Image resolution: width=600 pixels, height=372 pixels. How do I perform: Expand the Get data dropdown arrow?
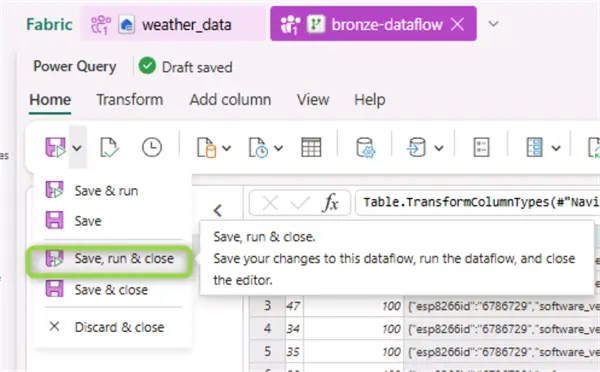coord(227,148)
